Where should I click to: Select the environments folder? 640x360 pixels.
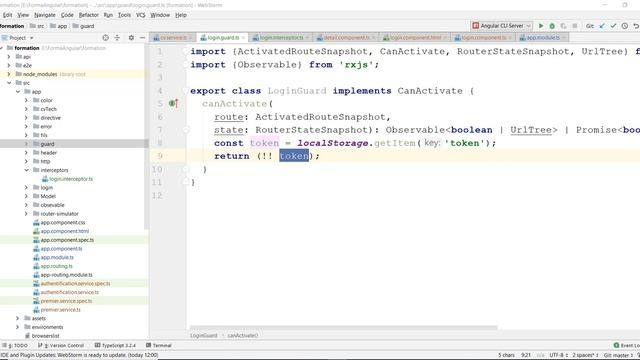tap(47, 327)
